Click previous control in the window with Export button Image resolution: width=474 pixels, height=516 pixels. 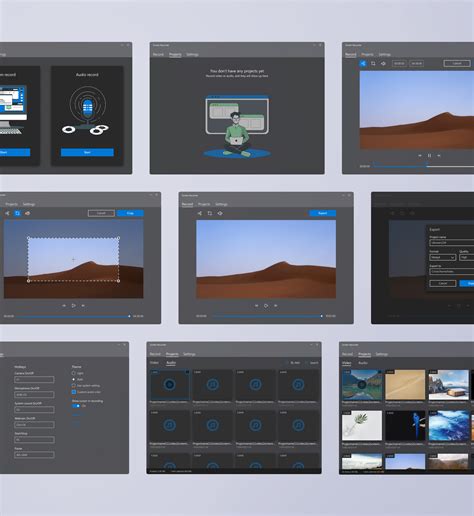tap(256, 305)
